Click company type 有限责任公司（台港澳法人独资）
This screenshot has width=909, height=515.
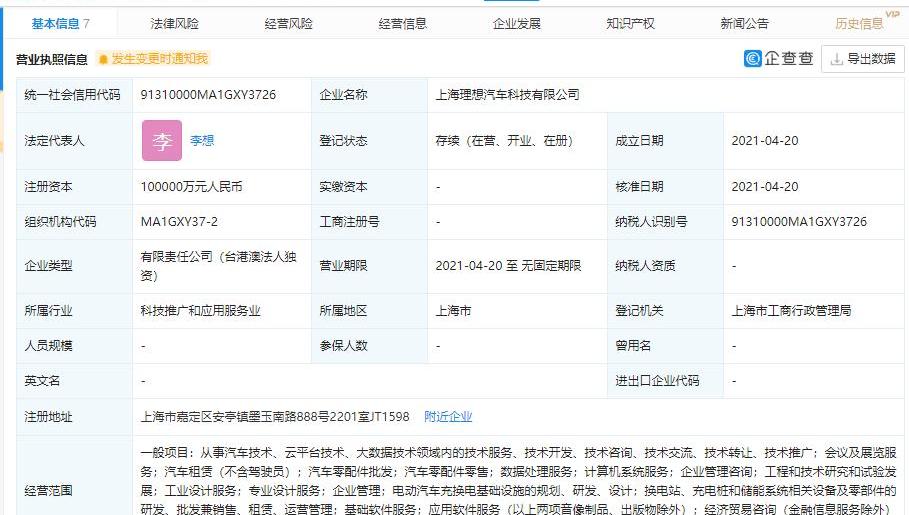click(x=219, y=266)
